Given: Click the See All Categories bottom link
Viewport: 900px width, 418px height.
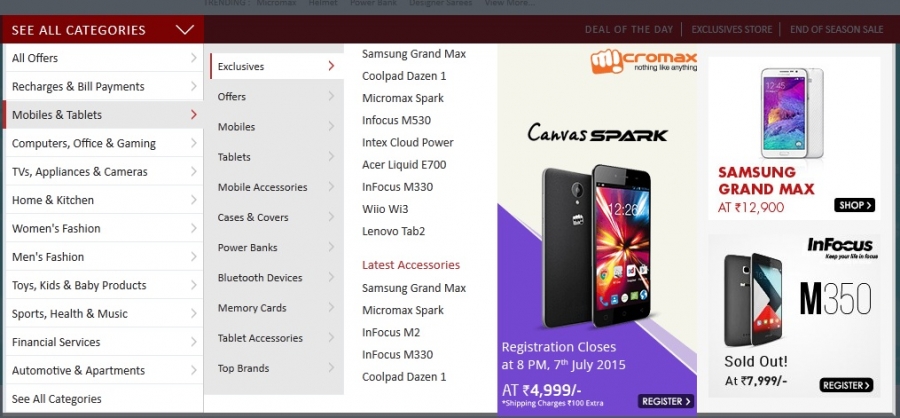Looking at the screenshot, I should click(57, 398).
